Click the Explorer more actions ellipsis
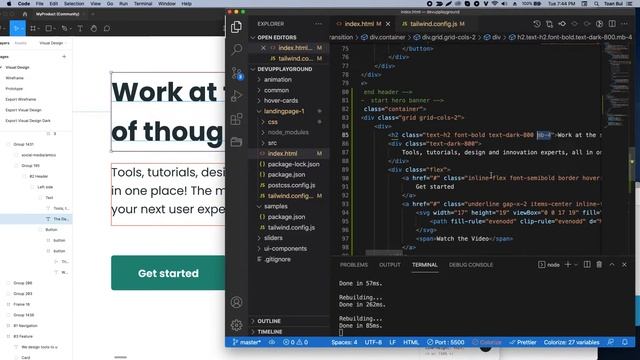 point(318,24)
